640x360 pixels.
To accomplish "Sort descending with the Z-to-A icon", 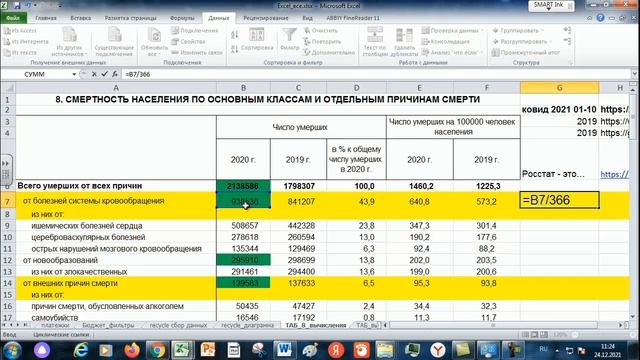I will click(x=234, y=49).
